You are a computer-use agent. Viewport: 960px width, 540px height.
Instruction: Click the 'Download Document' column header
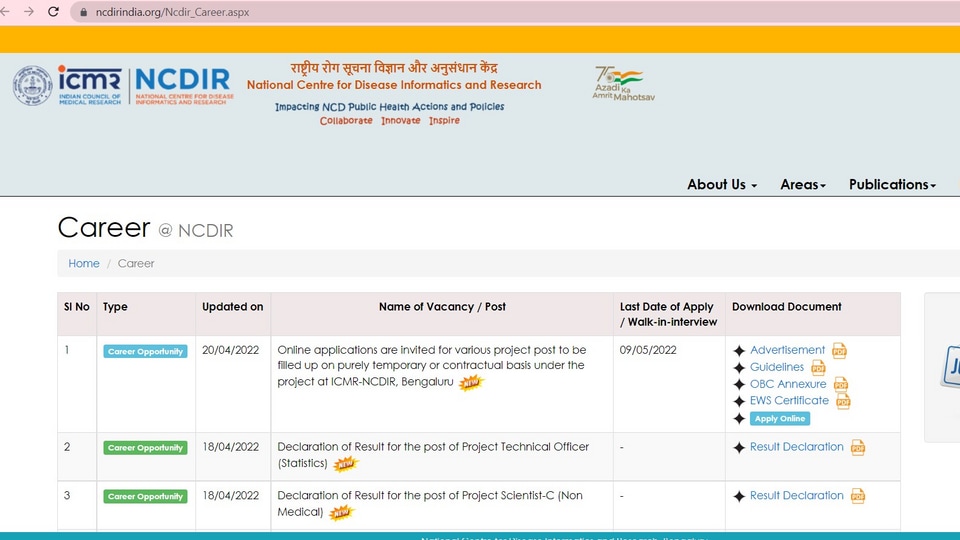(x=787, y=307)
